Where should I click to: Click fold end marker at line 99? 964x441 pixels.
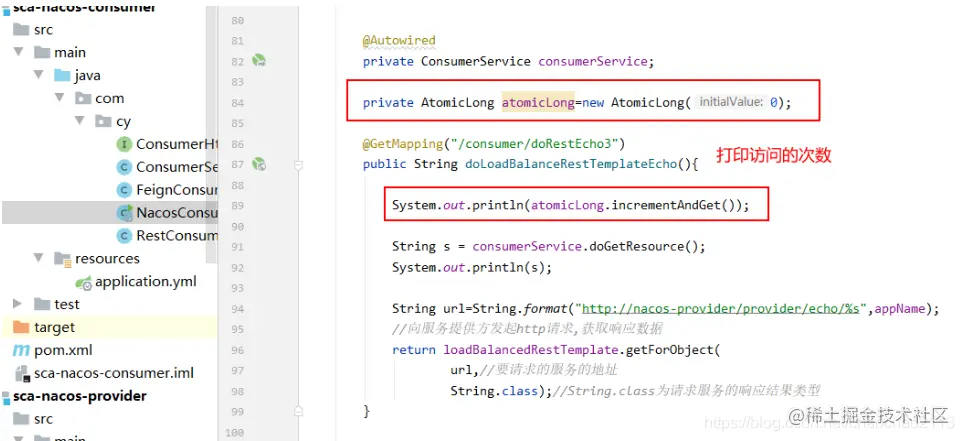point(299,411)
